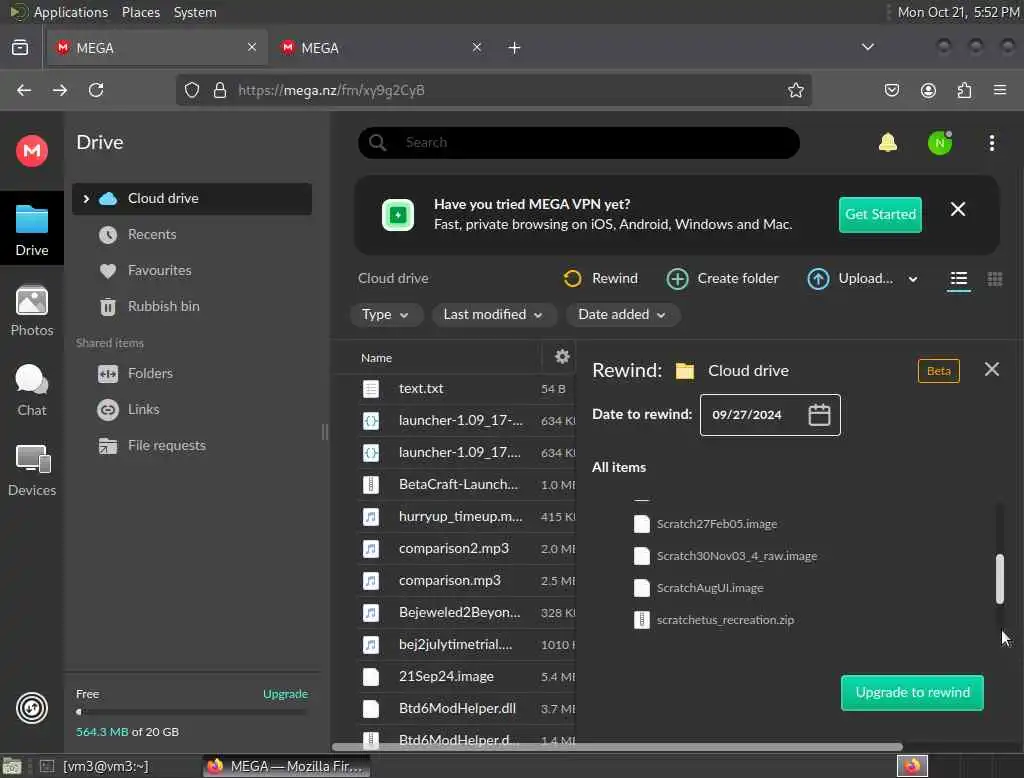The image size is (1024, 778).
Task: Switch to grid view
Action: pyautogui.click(x=994, y=279)
